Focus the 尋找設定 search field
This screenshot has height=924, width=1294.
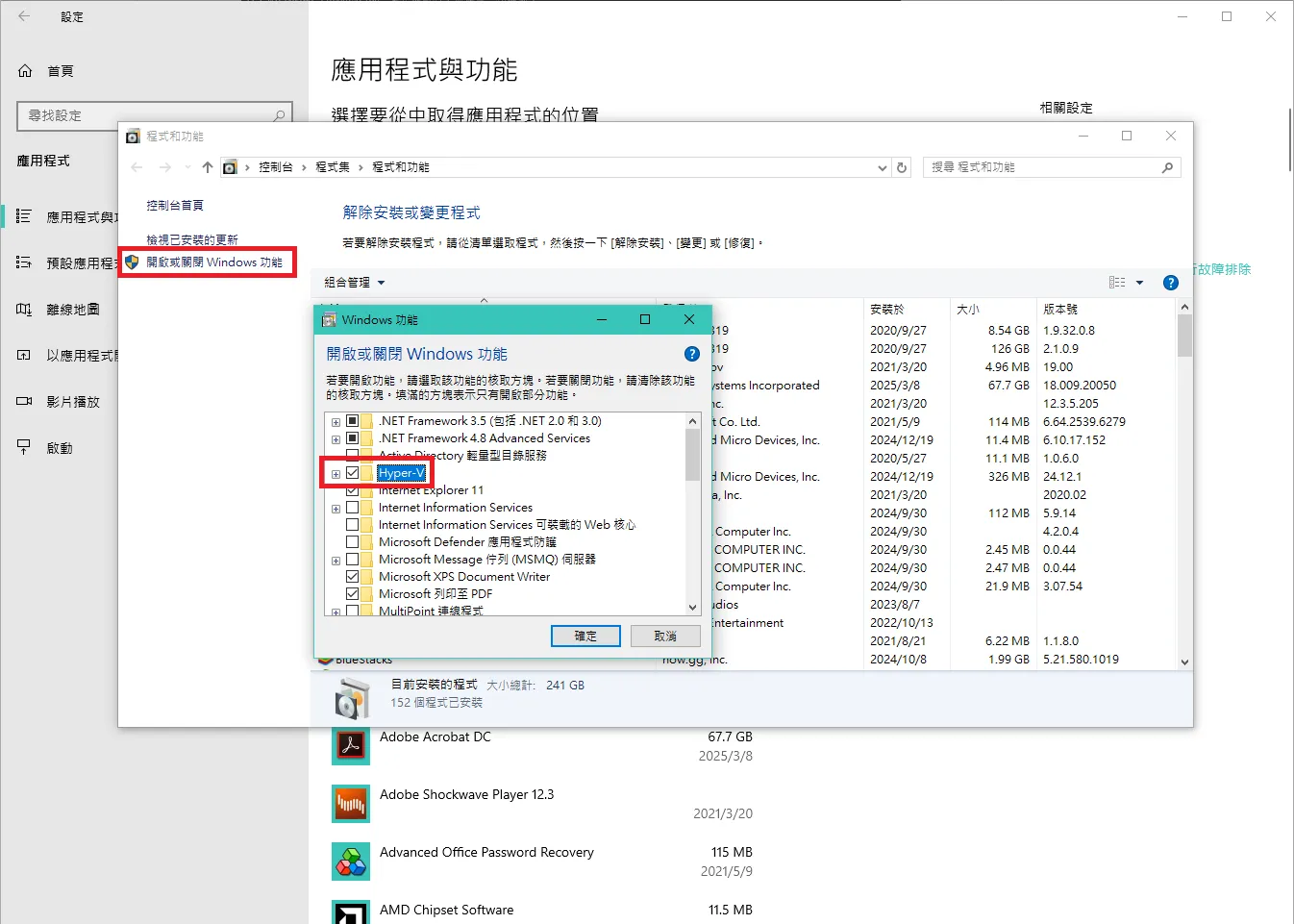pyautogui.click(x=155, y=115)
